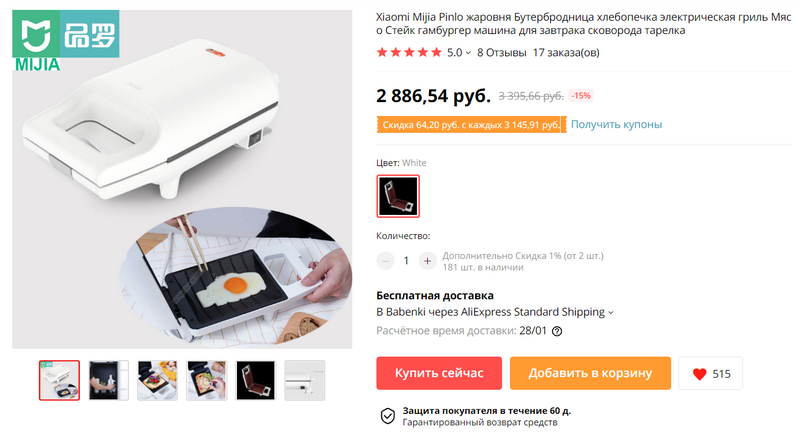Click the five-star rating icons
Image resolution: width=800 pixels, height=434 pixels.
coord(409,53)
